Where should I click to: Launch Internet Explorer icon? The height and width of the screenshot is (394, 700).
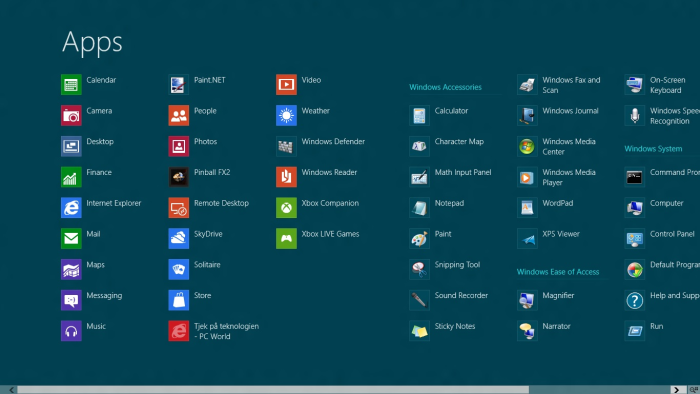pos(71,208)
